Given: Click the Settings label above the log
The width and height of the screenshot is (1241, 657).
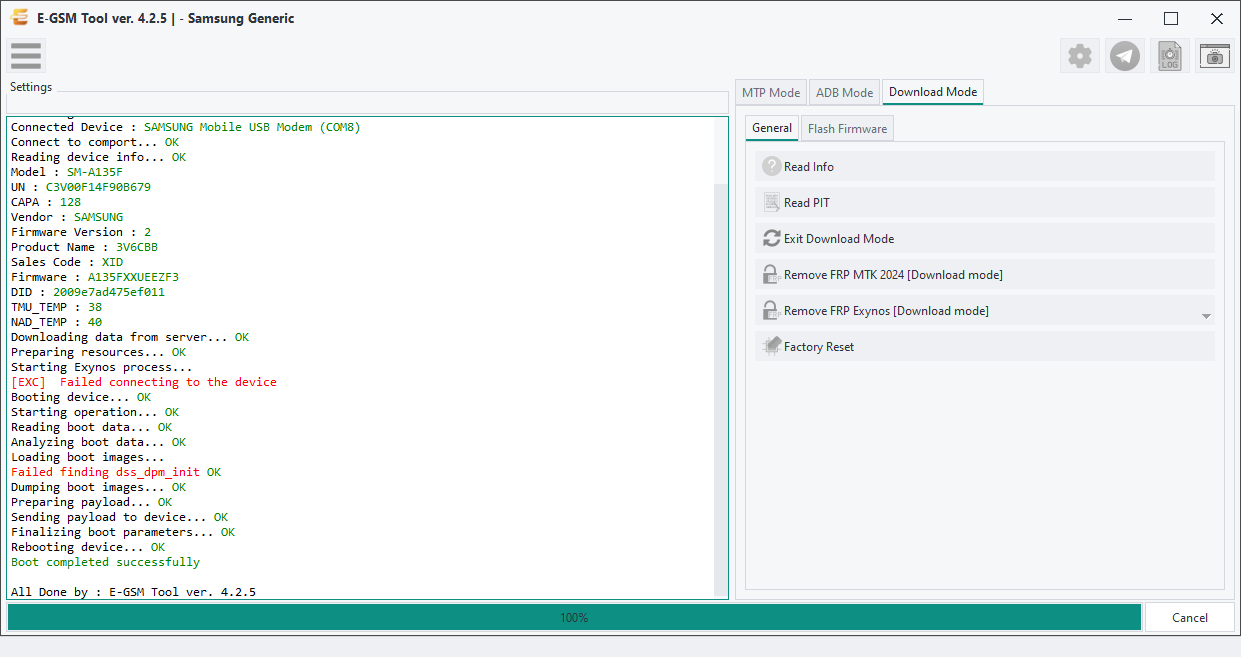Looking at the screenshot, I should coord(31,87).
